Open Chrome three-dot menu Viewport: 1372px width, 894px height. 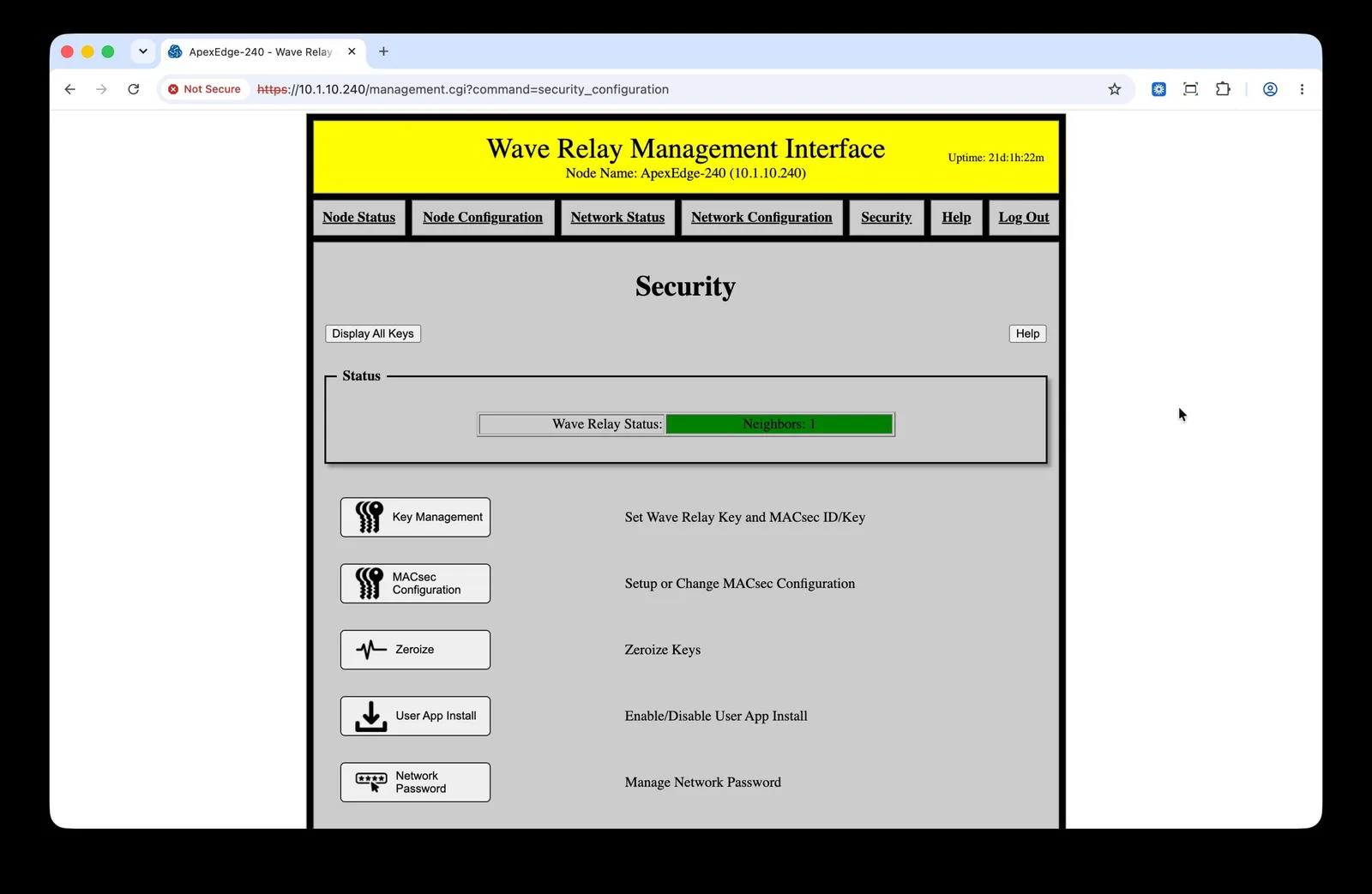(1302, 89)
